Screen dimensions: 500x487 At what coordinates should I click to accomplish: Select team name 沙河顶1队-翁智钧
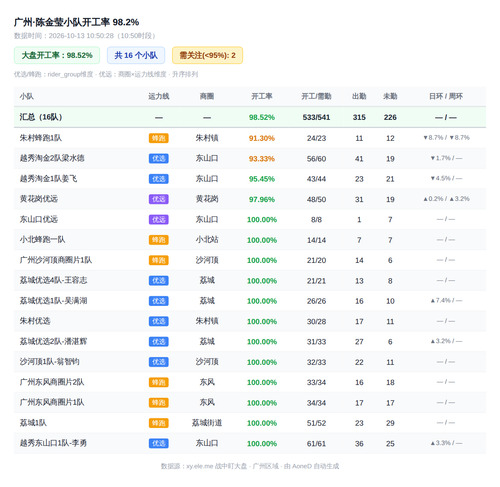[50, 362]
